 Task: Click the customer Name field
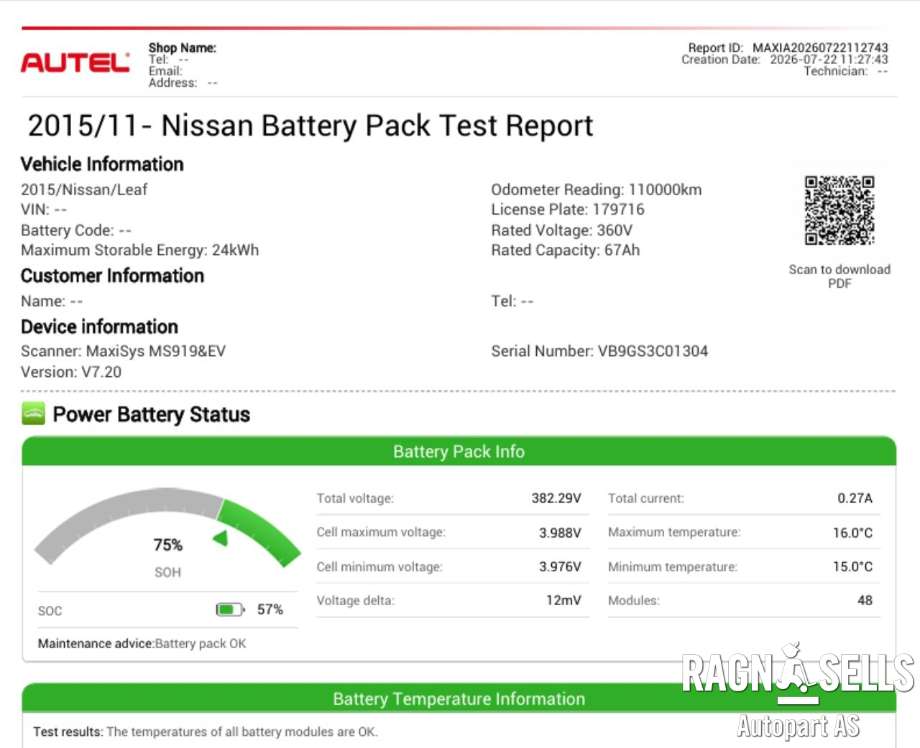(x=52, y=301)
